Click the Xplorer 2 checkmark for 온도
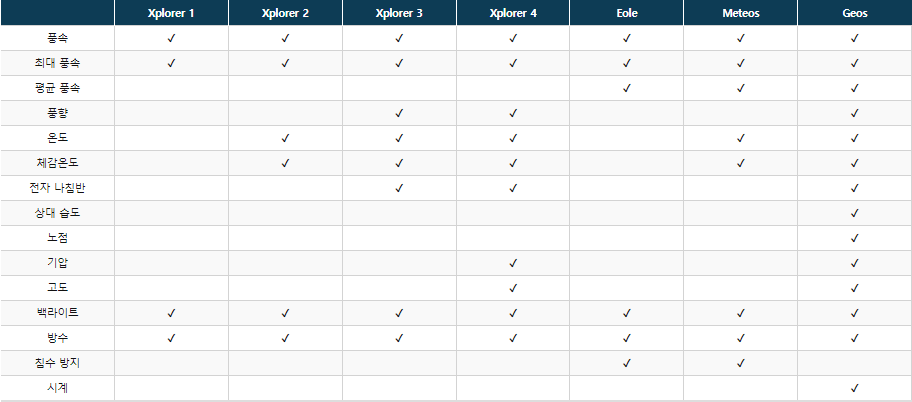The image size is (912, 402). (x=284, y=138)
